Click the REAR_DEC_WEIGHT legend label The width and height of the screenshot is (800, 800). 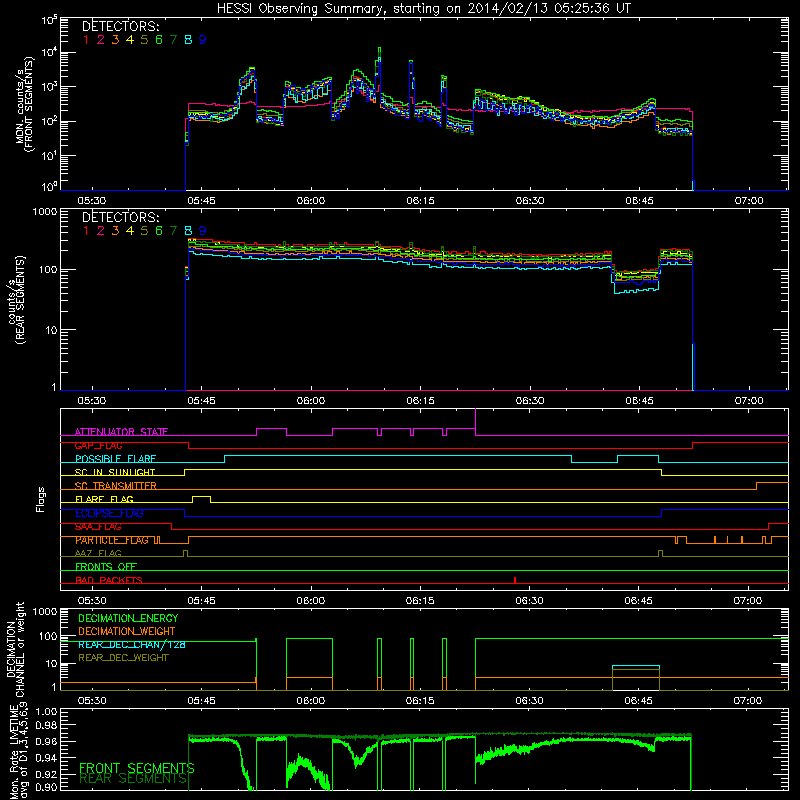pos(123,658)
